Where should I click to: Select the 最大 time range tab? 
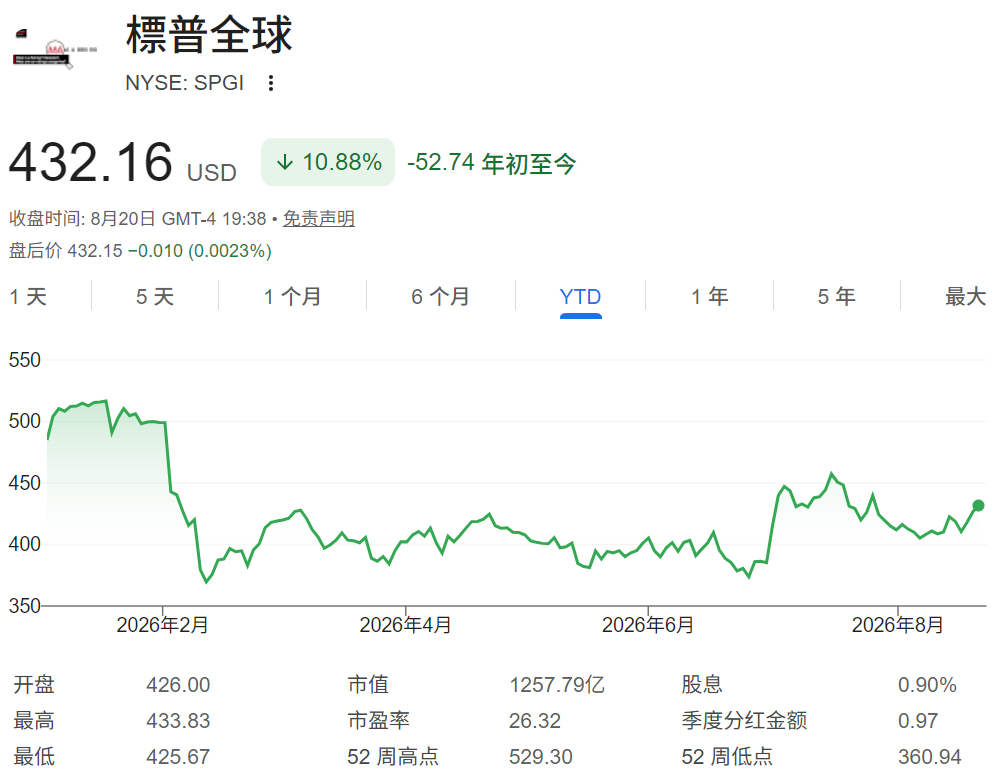[x=965, y=296]
